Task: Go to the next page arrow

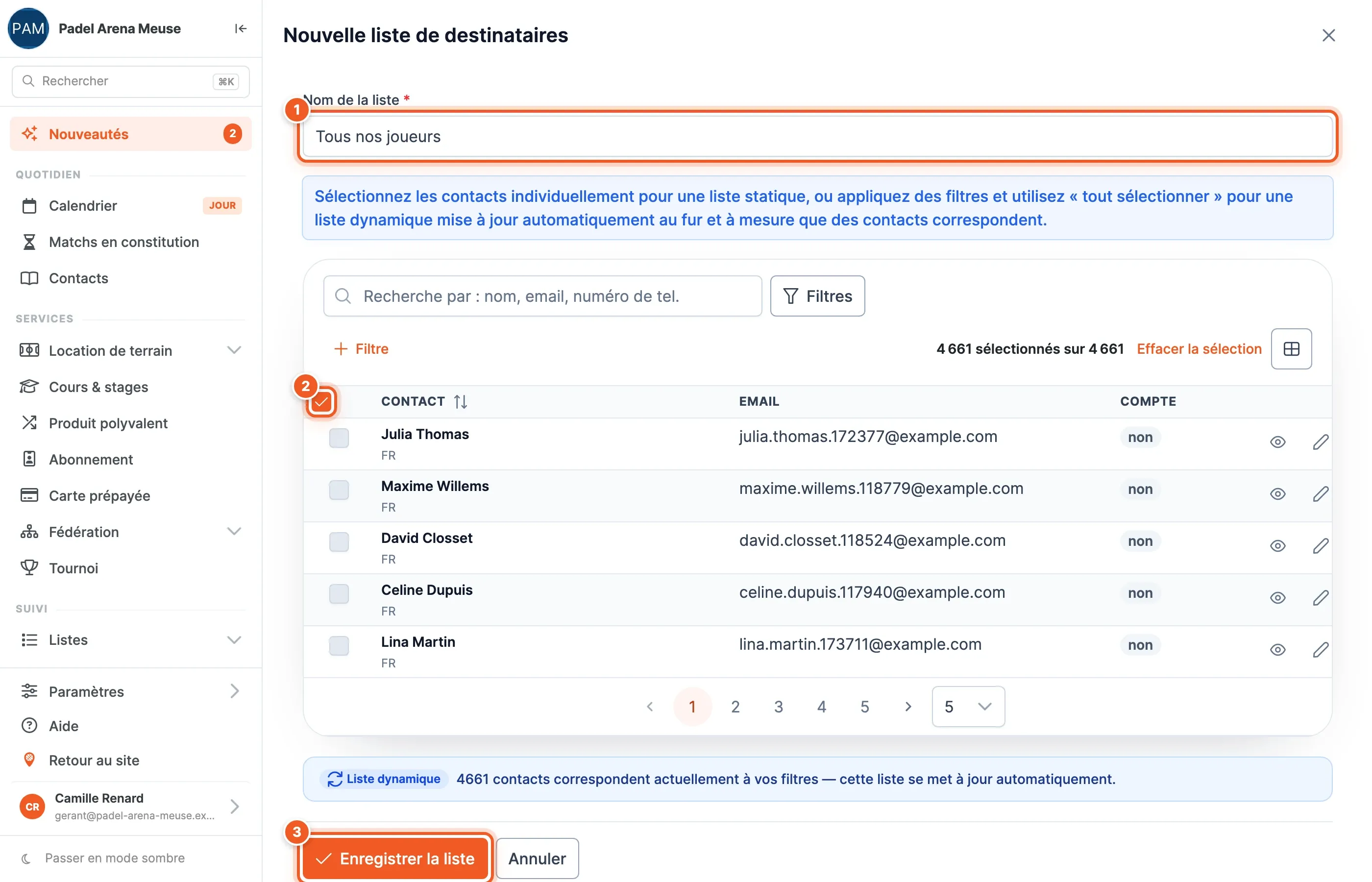Action: pos(907,707)
